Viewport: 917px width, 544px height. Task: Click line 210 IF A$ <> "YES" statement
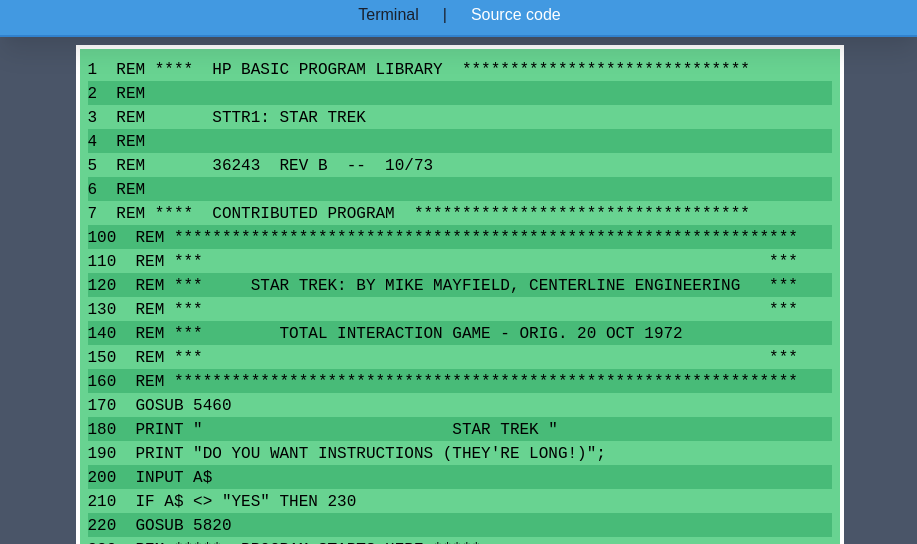tap(460, 501)
